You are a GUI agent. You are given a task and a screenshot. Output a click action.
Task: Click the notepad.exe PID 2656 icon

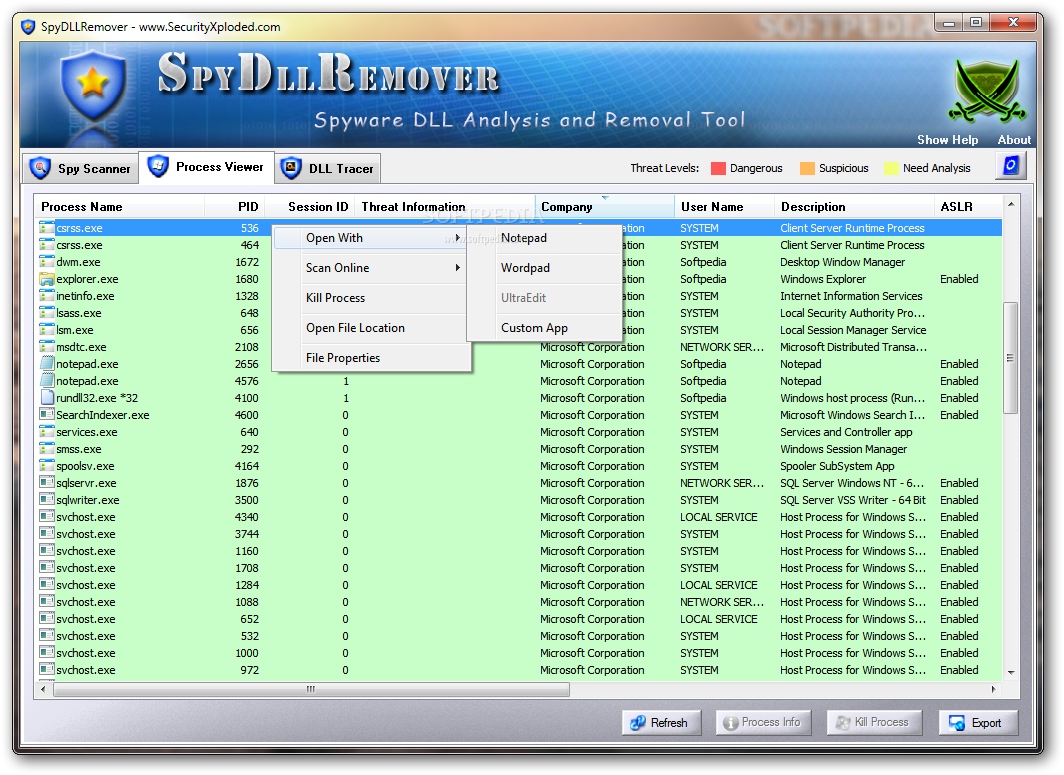[47, 364]
